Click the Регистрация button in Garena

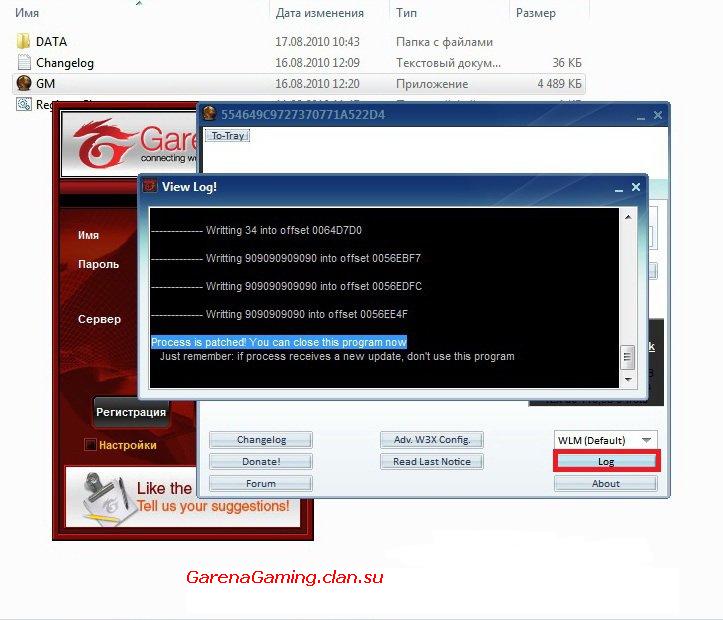click(131, 412)
